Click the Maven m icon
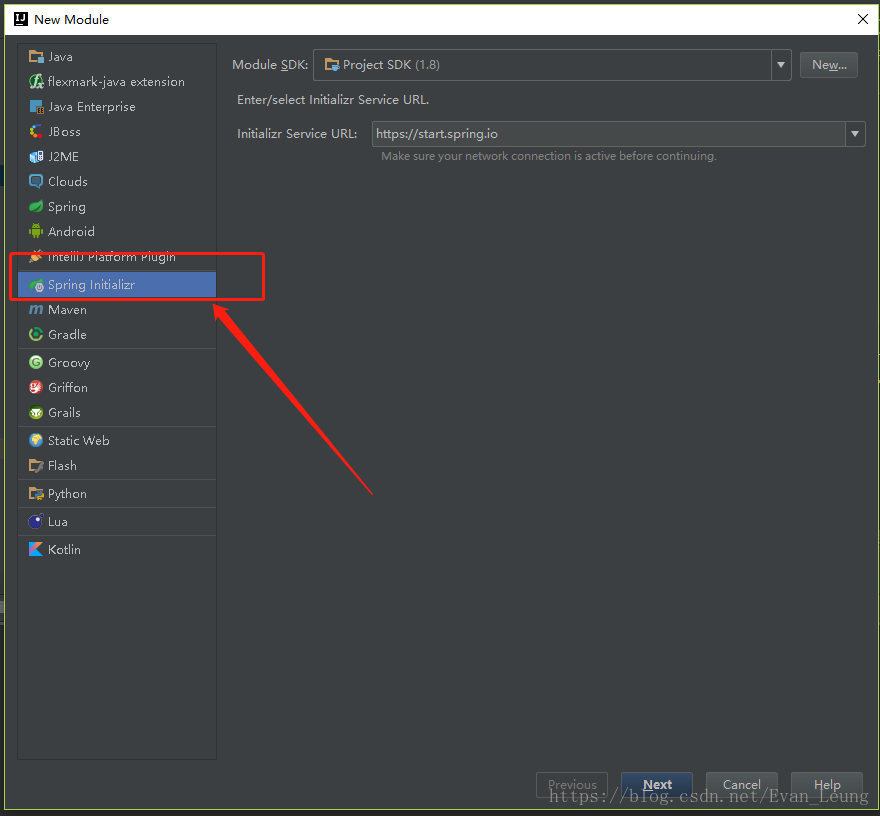880x816 pixels. tap(36, 310)
